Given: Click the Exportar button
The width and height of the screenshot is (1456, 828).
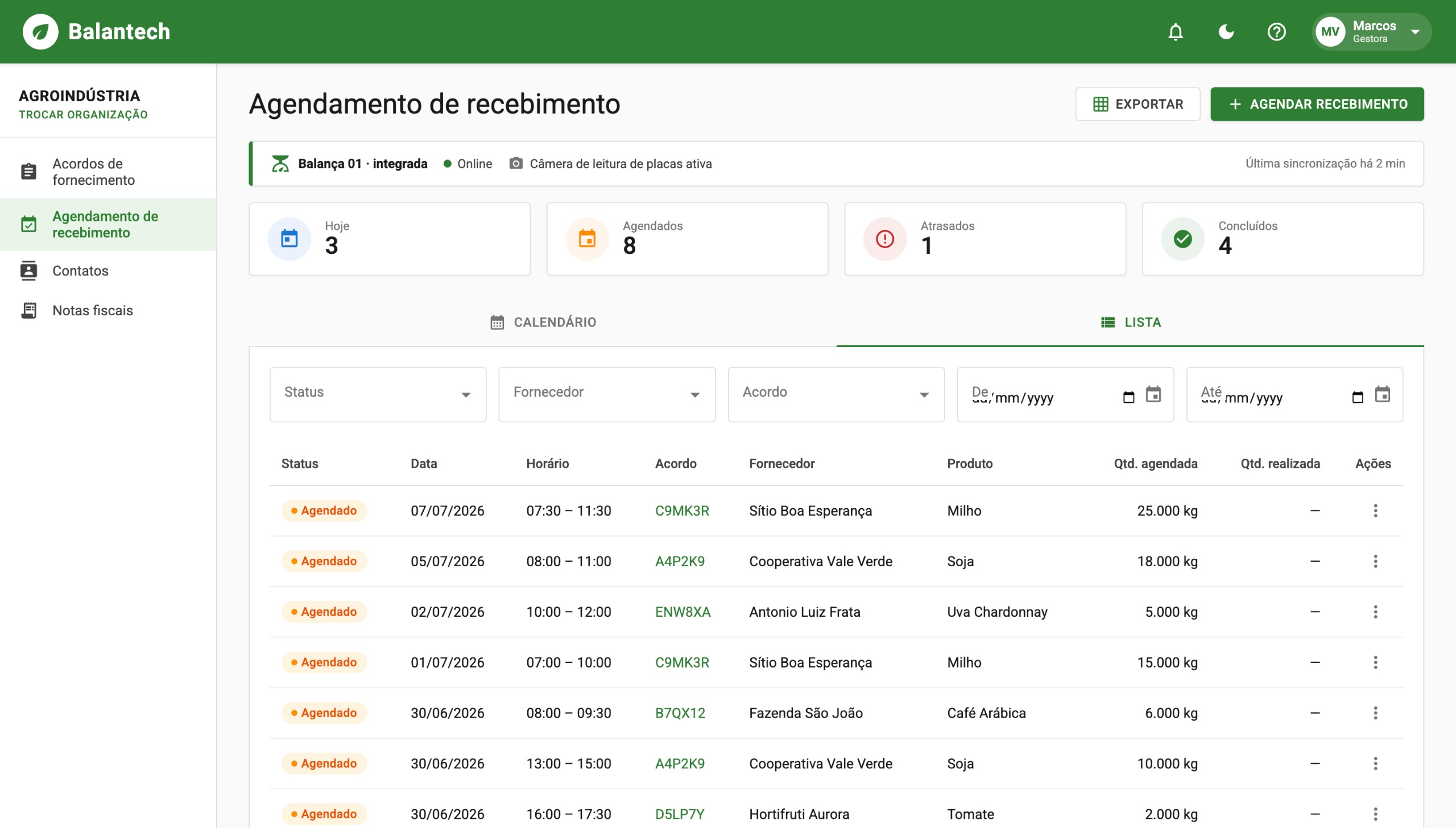Looking at the screenshot, I should pos(1137,104).
